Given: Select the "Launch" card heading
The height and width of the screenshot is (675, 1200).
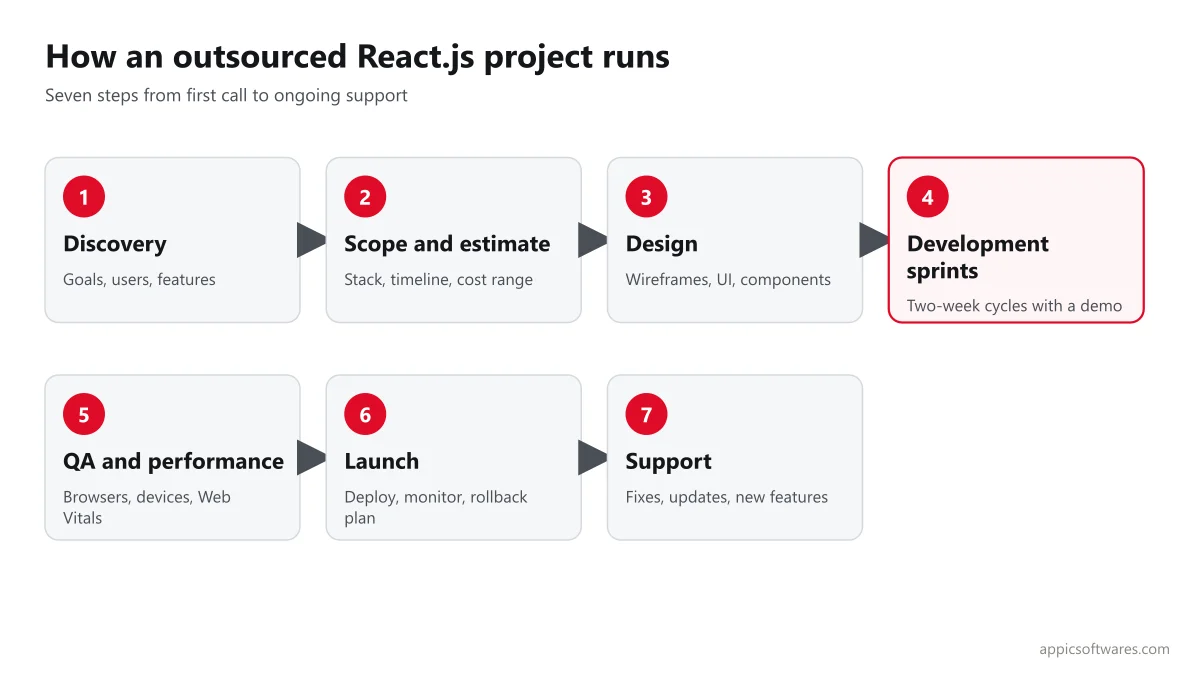Looking at the screenshot, I should pos(382,461).
